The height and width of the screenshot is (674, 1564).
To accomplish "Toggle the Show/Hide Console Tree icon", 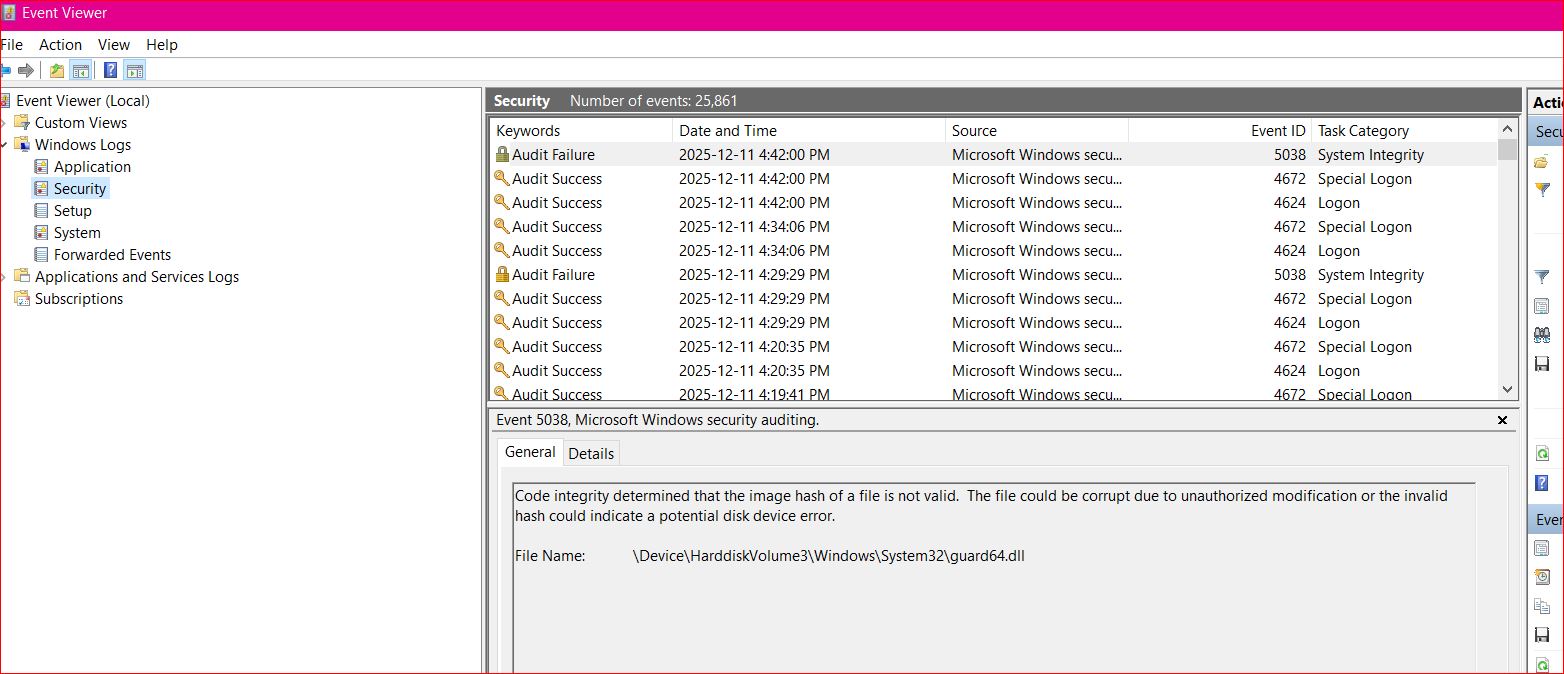I will 81,70.
